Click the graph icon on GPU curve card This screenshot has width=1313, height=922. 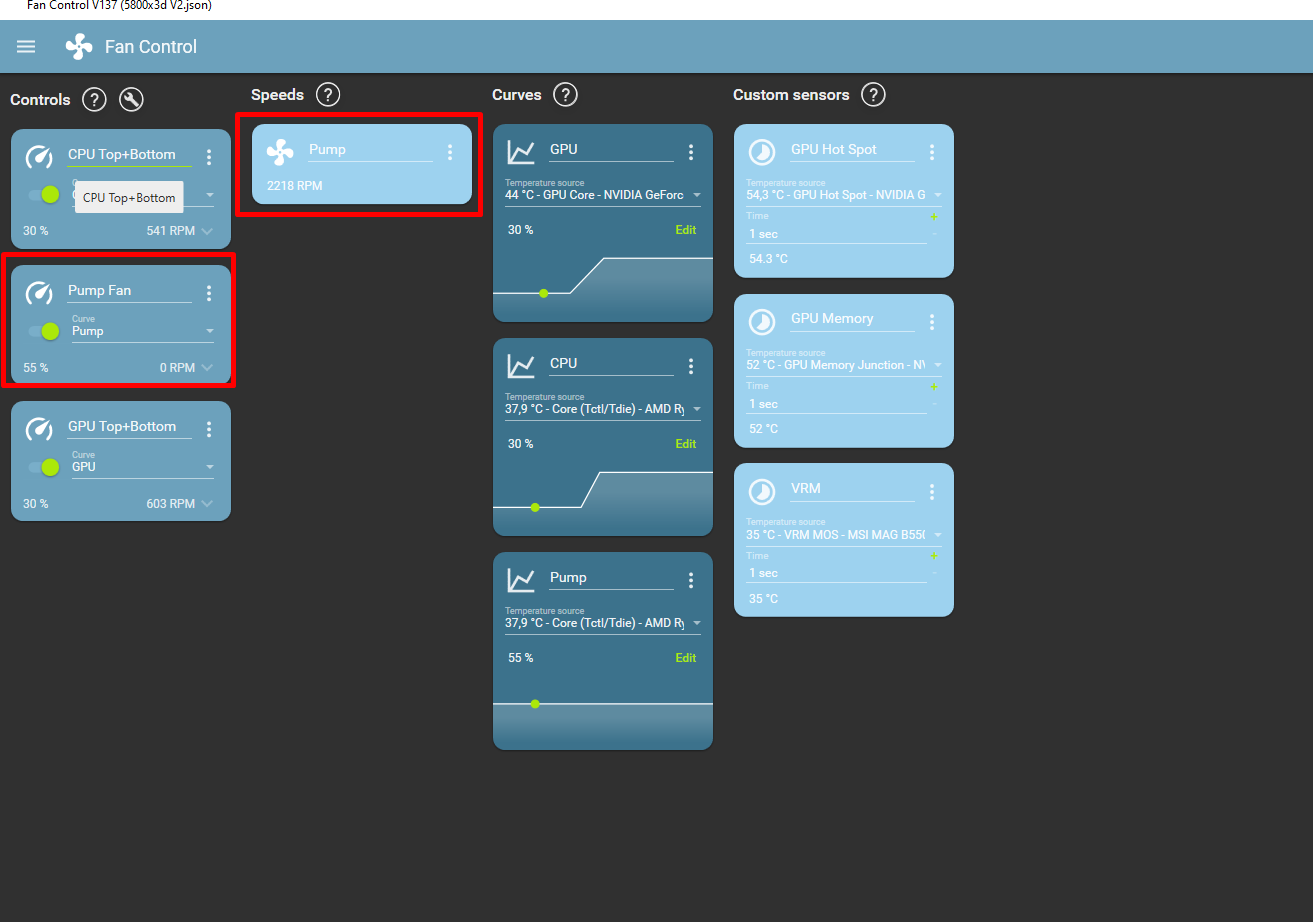pyautogui.click(x=521, y=152)
